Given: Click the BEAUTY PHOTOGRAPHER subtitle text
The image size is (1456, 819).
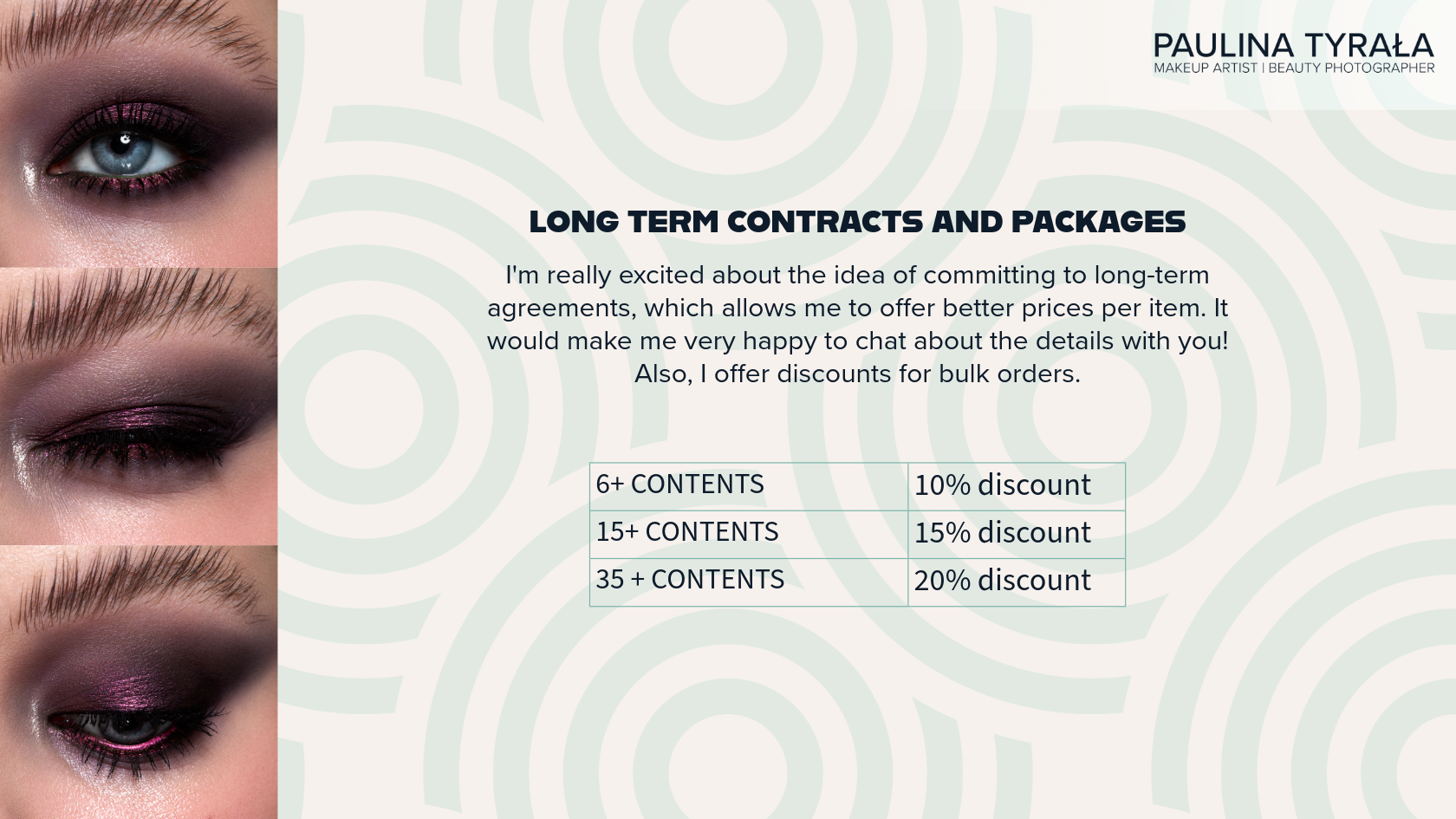Looking at the screenshot, I should click(x=1351, y=68).
